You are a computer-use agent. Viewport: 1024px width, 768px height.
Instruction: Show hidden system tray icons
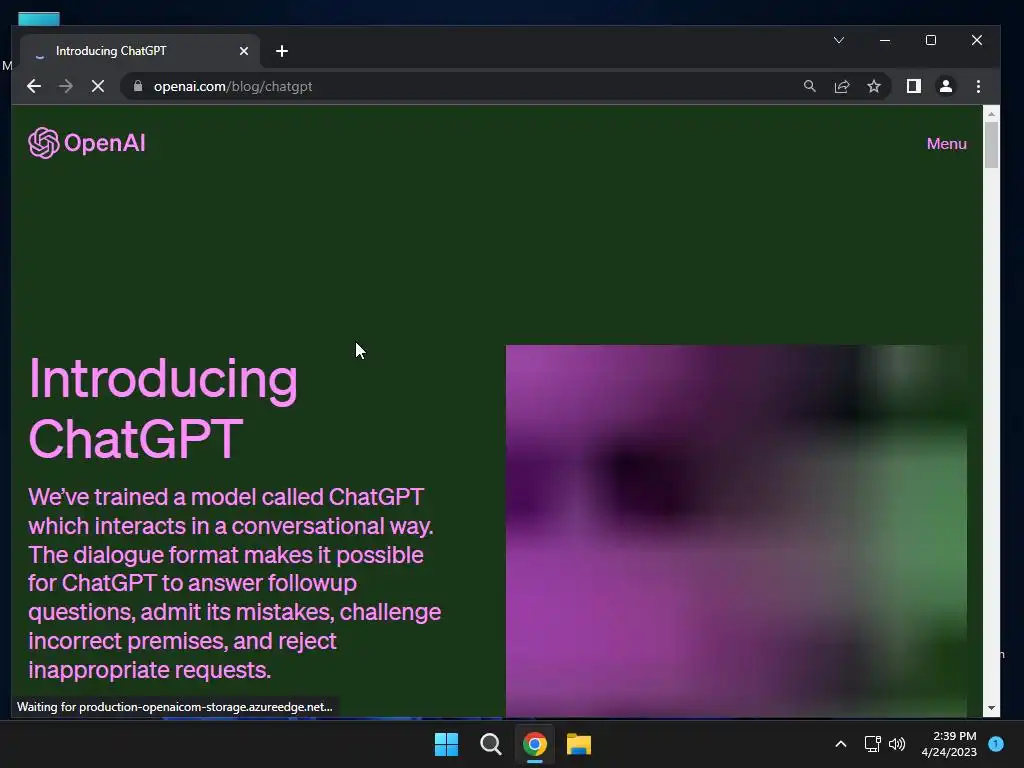tap(841, 744)
